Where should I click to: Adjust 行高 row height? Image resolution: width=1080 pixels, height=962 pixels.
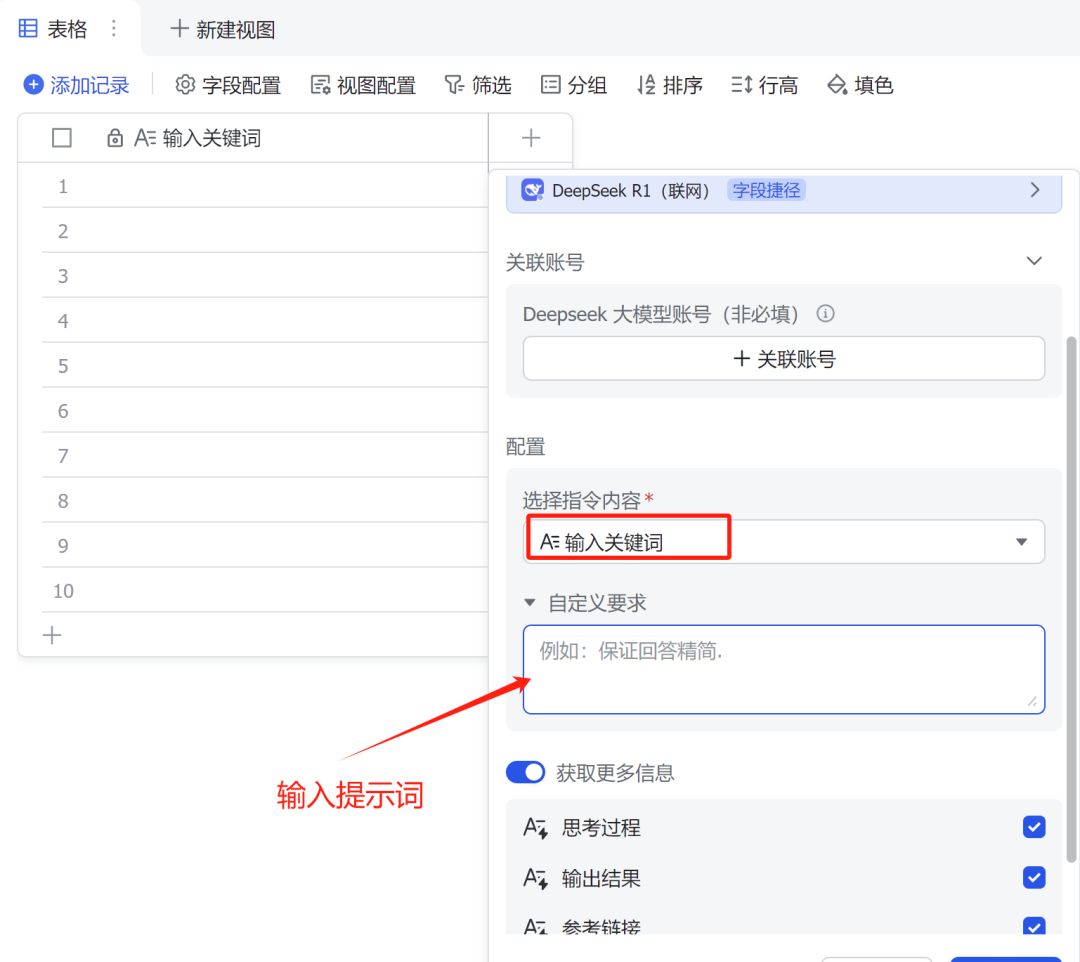tap(765, 86)
